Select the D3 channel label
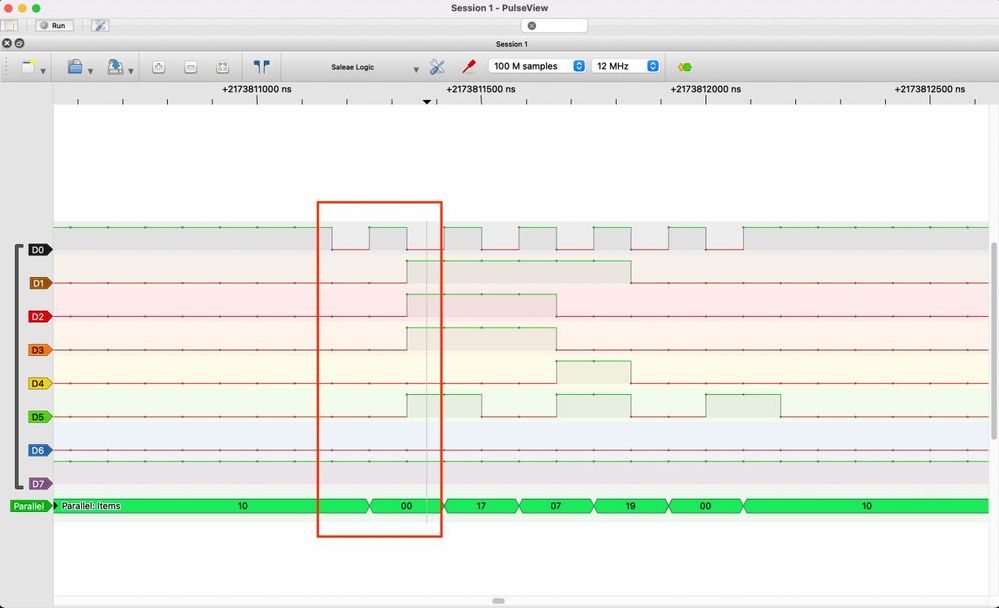 [40, 350]
